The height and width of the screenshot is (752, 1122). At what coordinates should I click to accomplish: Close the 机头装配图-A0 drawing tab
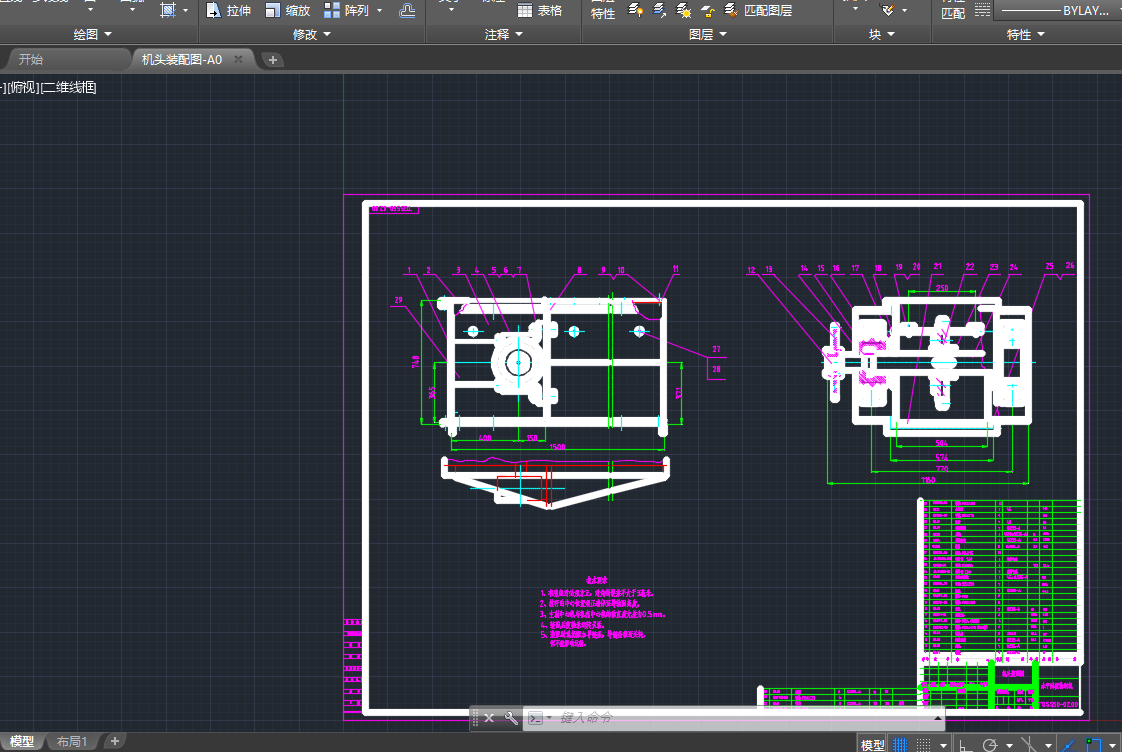point(238,59)
